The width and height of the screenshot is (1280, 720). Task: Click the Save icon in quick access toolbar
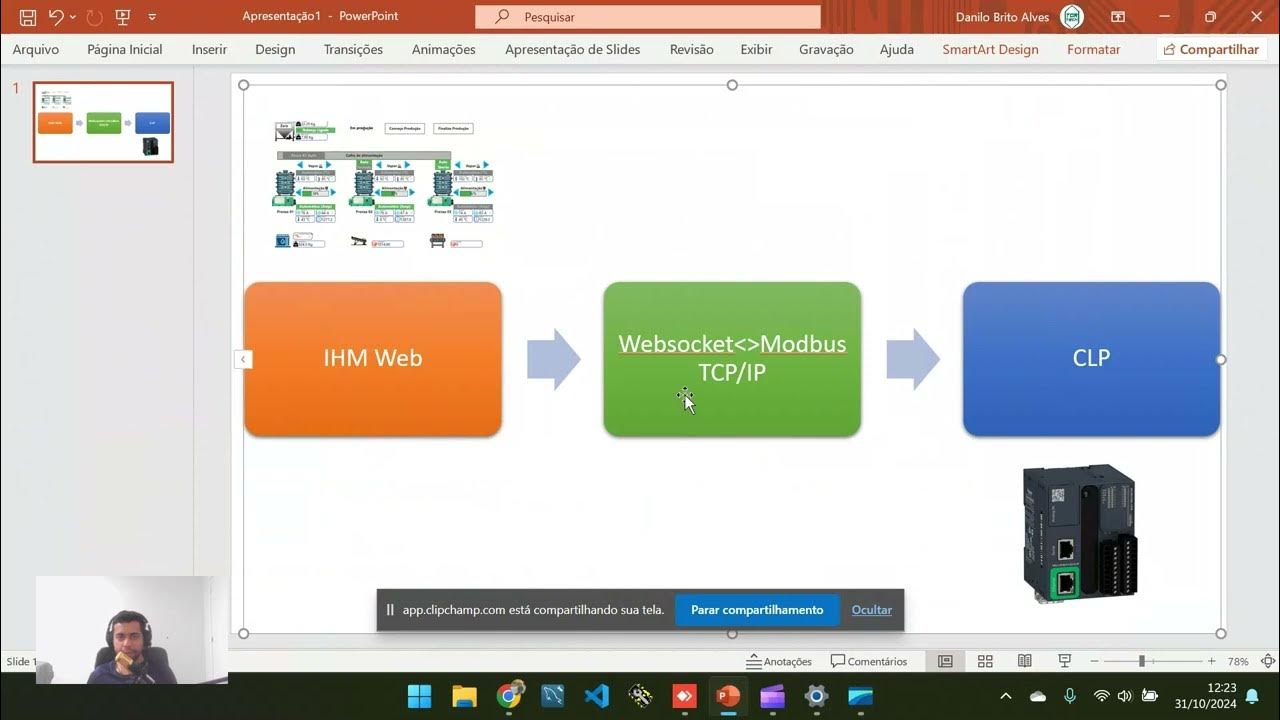pyautogui.click(x=28, y=17)
